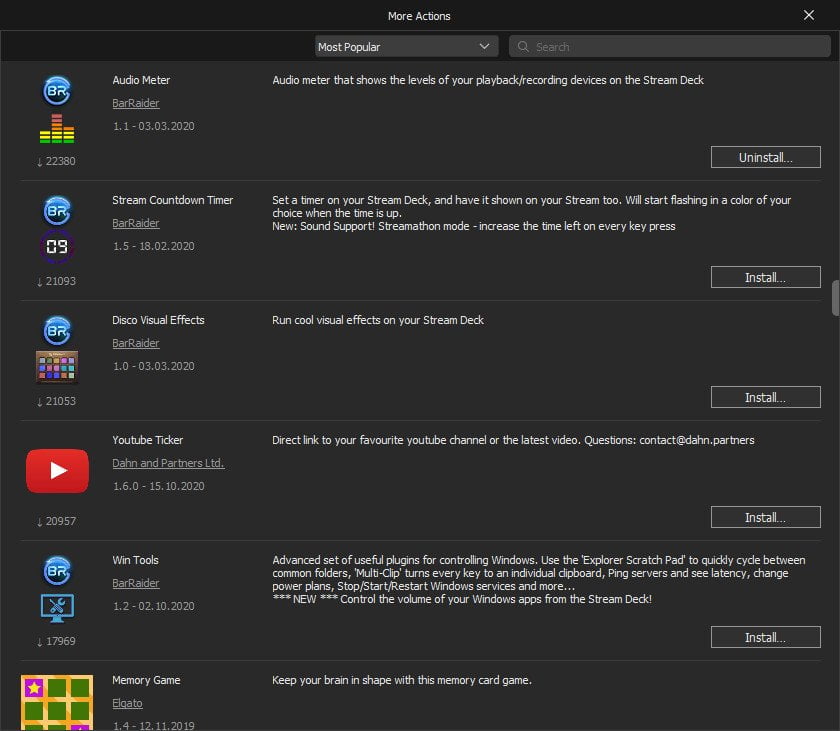Click version text 1.5 - 18.02.2020
The width and height of the screenshot is (840, 731).
[x=154, y=246]
